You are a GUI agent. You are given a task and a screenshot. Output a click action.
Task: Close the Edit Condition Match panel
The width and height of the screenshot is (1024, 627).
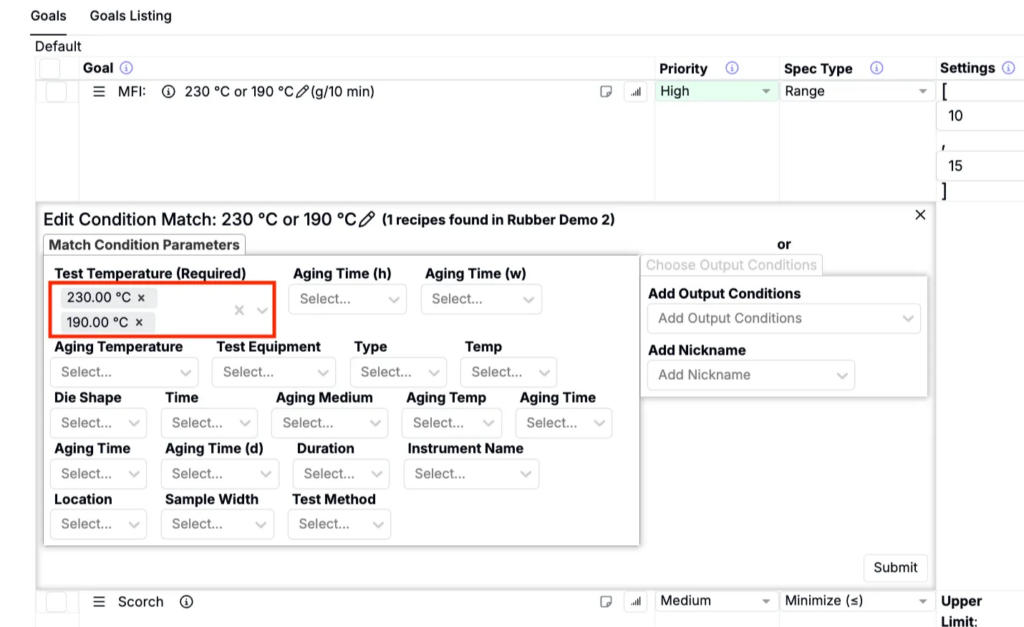click(920, 215)
